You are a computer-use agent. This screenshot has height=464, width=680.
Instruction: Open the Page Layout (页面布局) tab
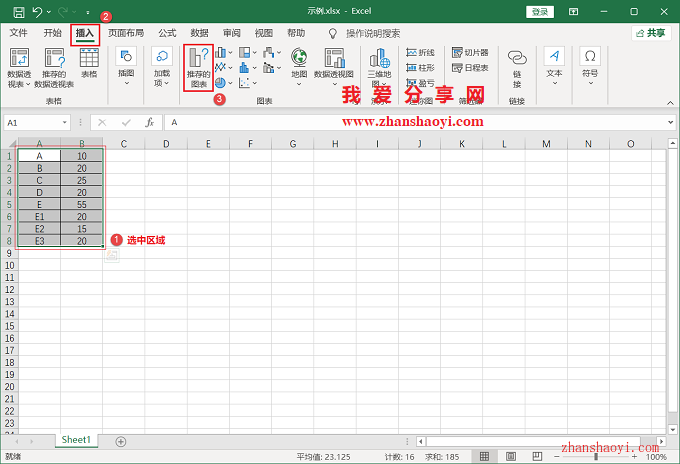125,33
